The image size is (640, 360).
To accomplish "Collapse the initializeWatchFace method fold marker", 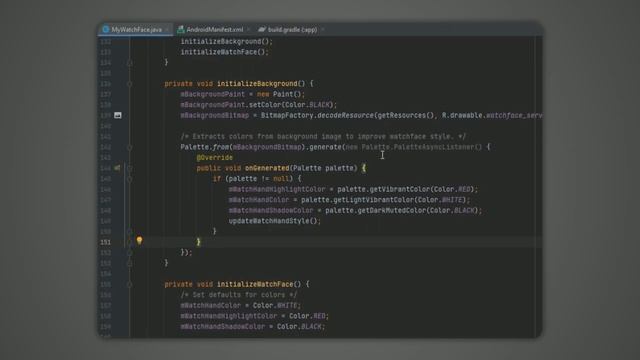I will 129,284.
